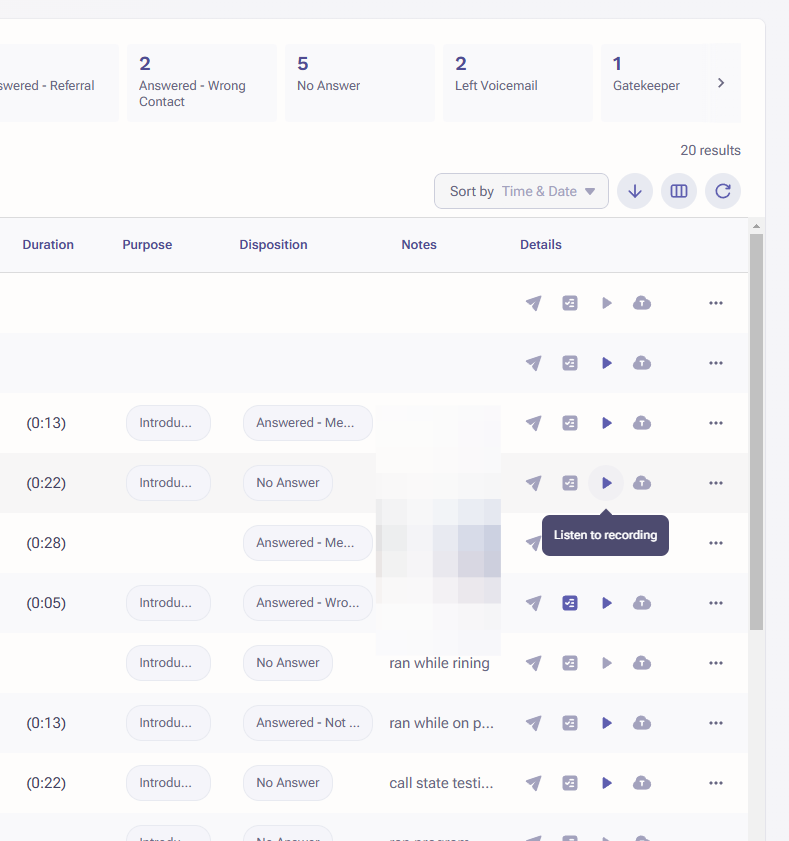Sort by the Purpose column header
The width and height of the screenshot is (789, 841).
[x=147, y=245]
